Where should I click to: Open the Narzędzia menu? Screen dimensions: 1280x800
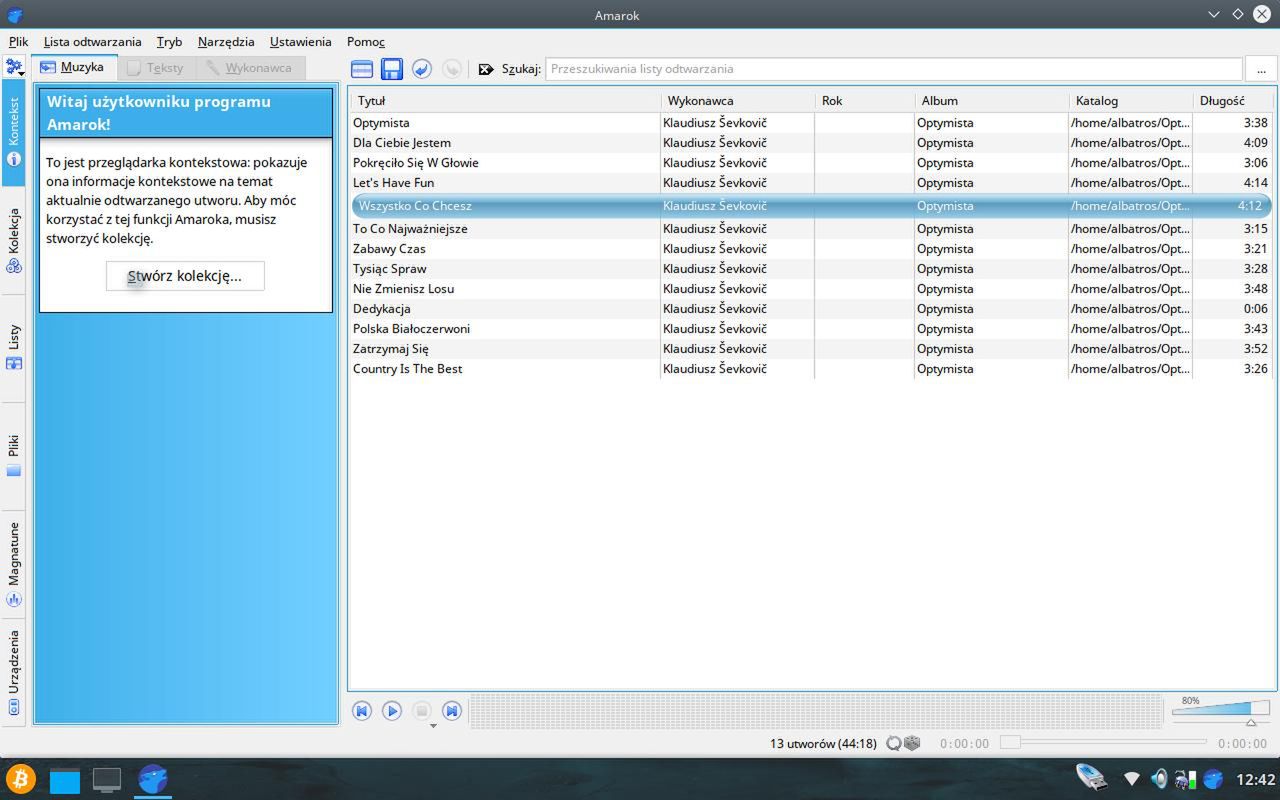(226, 42)
